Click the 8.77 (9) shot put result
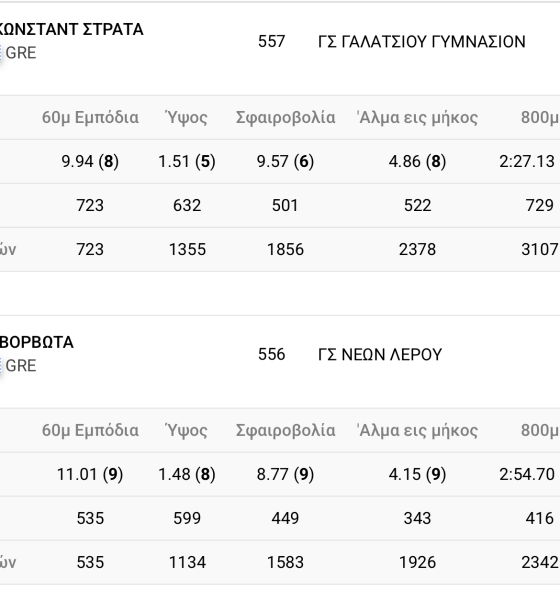This screenshot has height=600, width=560. pyautogui.click(x=285, y=474)
